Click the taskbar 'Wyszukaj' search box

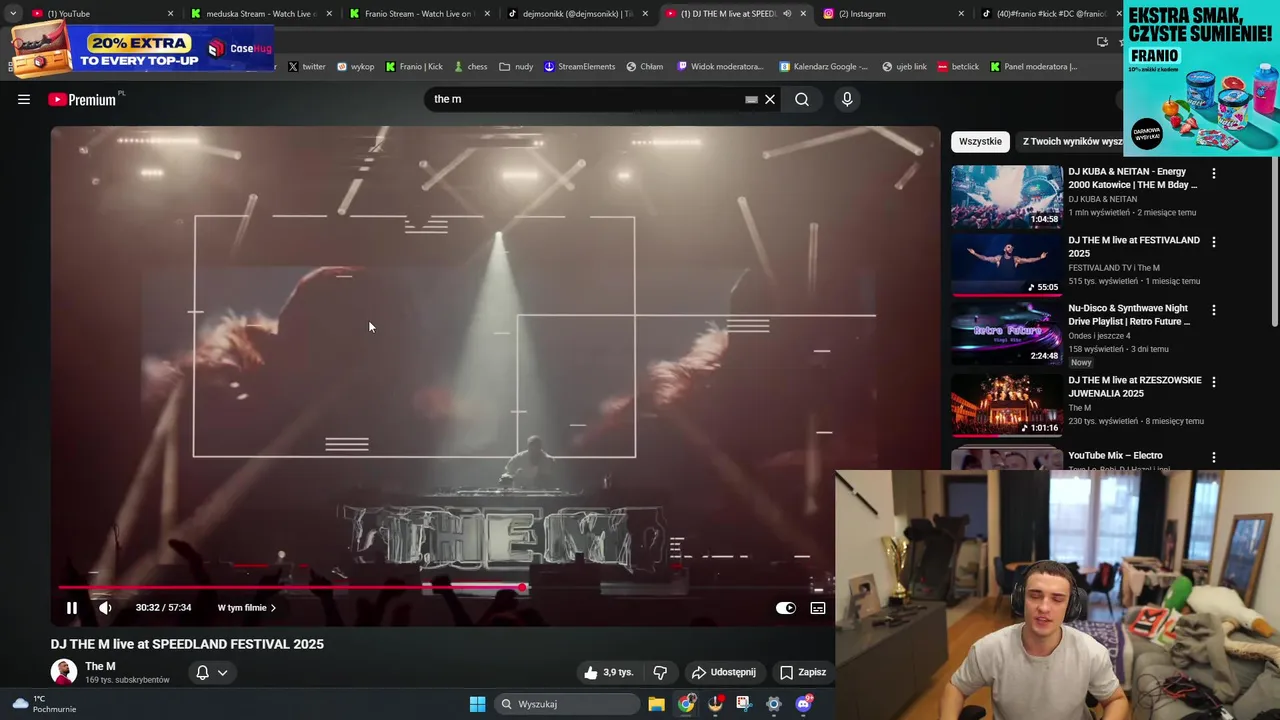click(x=568, y=704)
